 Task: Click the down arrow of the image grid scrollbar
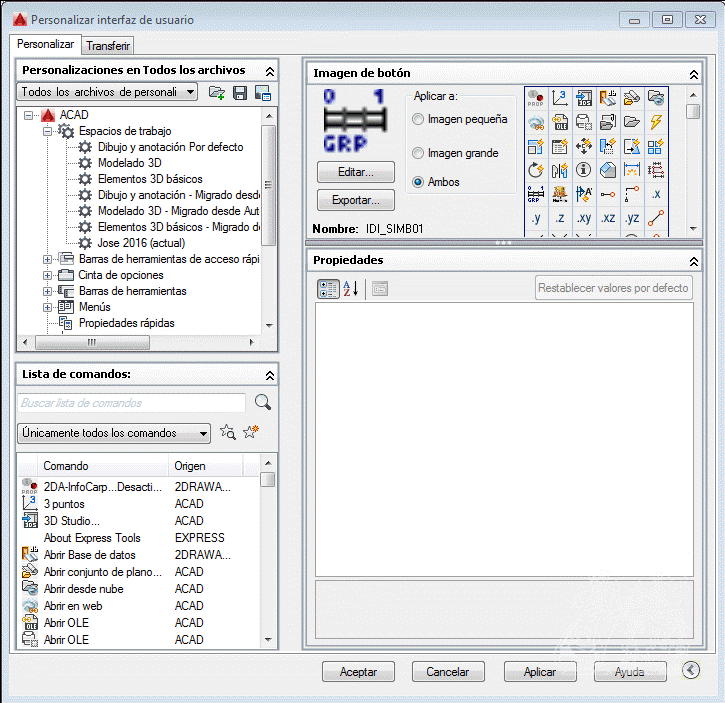coord(693,228)
